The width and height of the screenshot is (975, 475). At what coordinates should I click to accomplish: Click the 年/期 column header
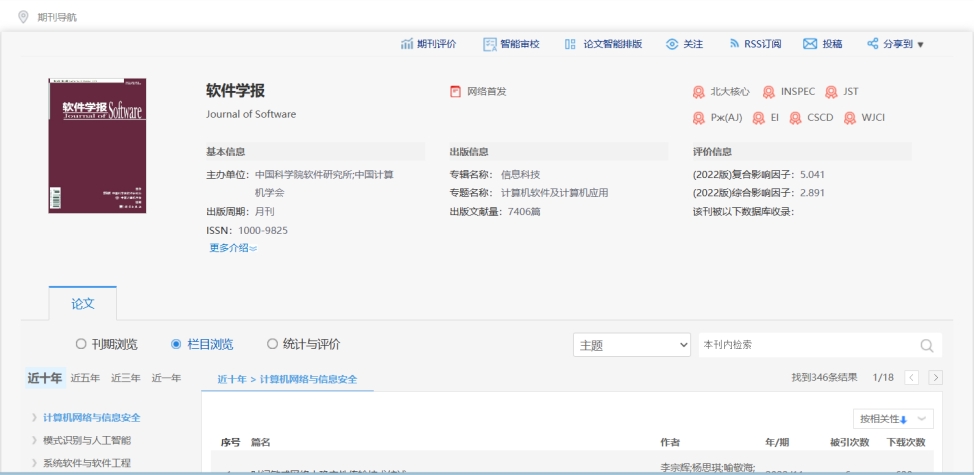click(x=777, y=443)
